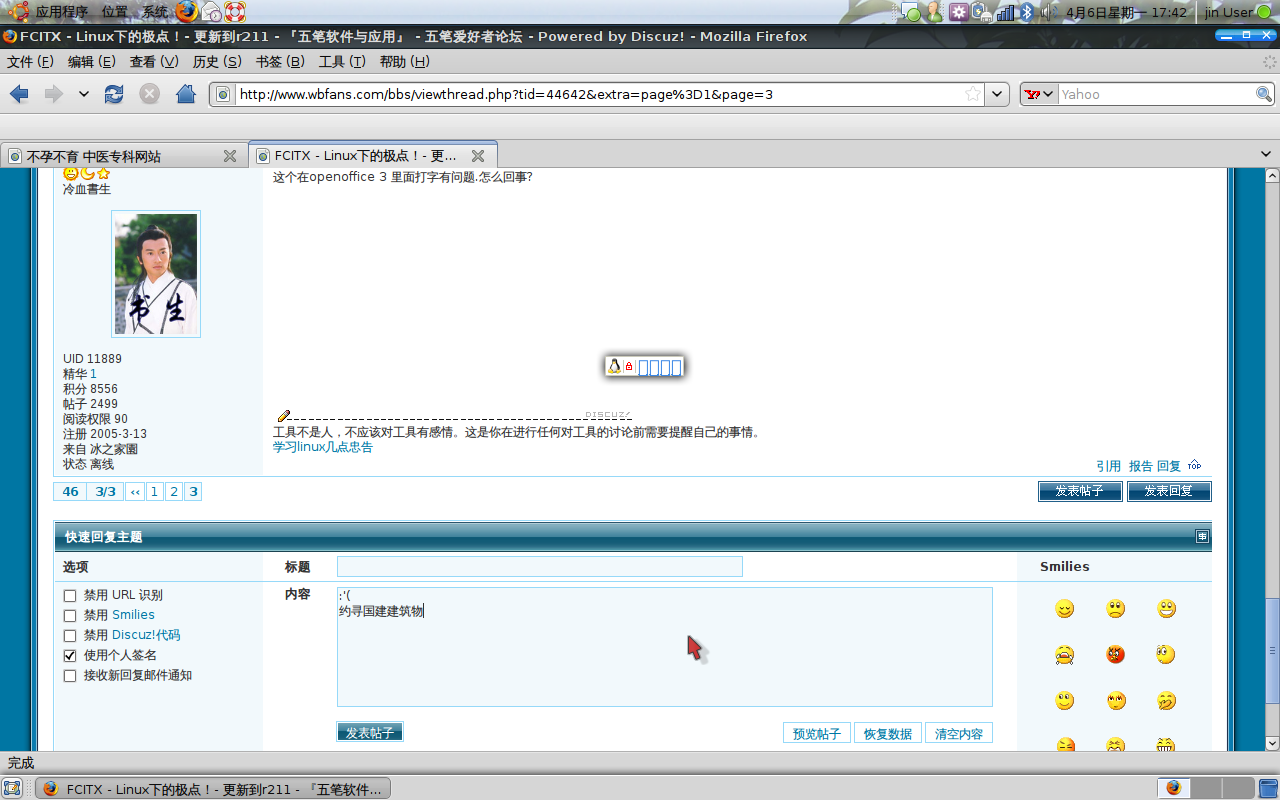The width and height of the screenshot is (1280, 800).
Task: Click the Stop loading icon
Action: pyautogui.click(x=149, y=94)
